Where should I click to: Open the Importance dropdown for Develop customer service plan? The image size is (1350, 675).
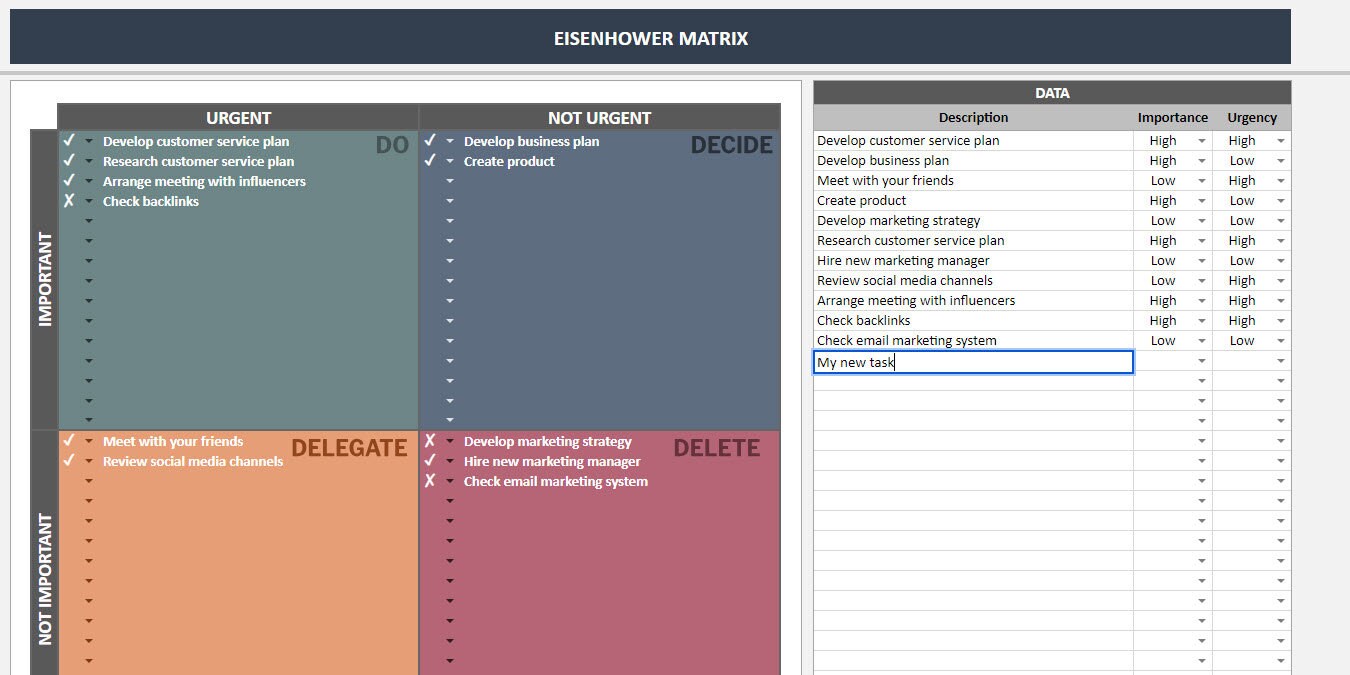click(x=1202, y=140)
